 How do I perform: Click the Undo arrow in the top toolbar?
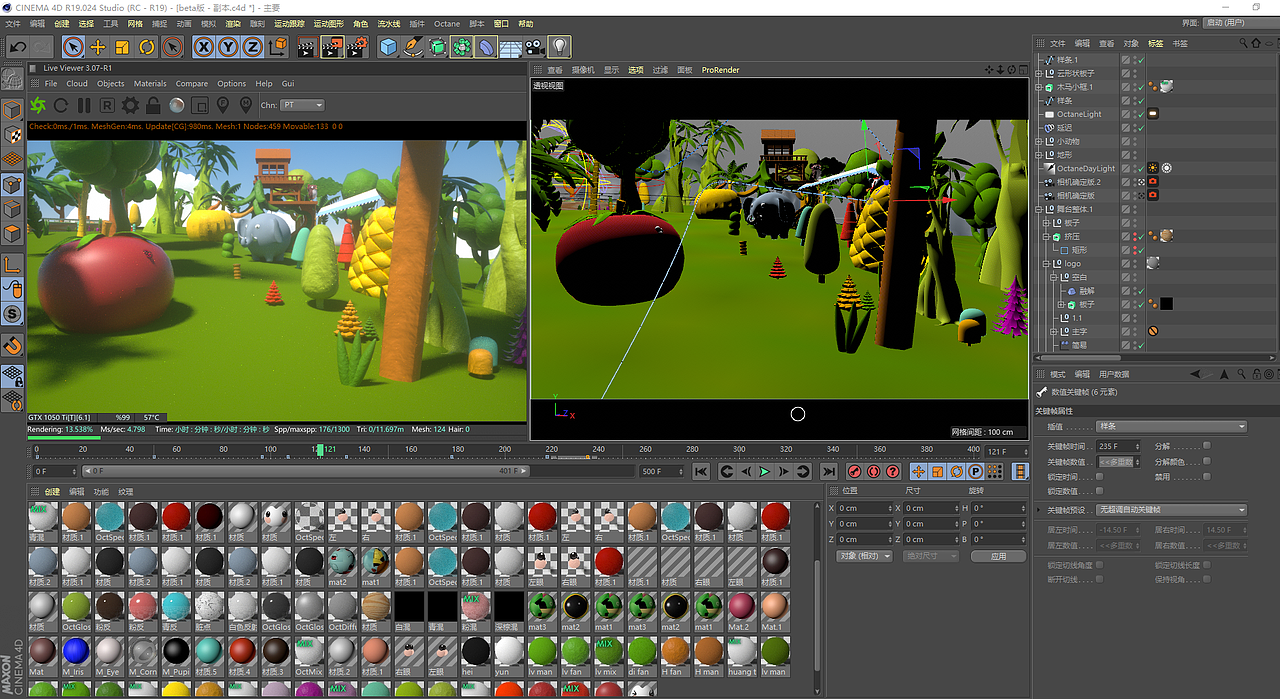pyautogui.click(x=17, y=47)
